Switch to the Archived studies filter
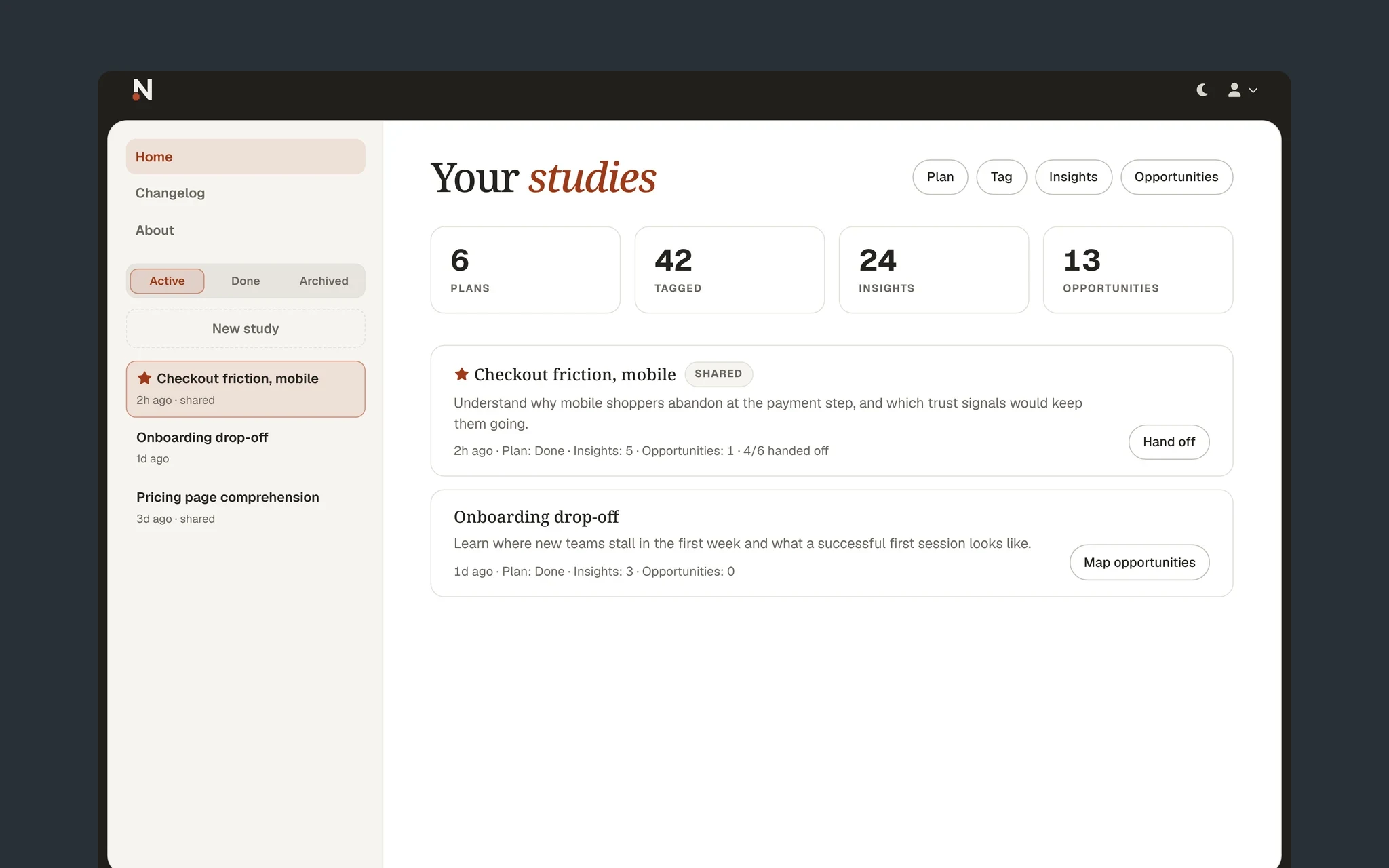1389x868 pixels. 324,281
